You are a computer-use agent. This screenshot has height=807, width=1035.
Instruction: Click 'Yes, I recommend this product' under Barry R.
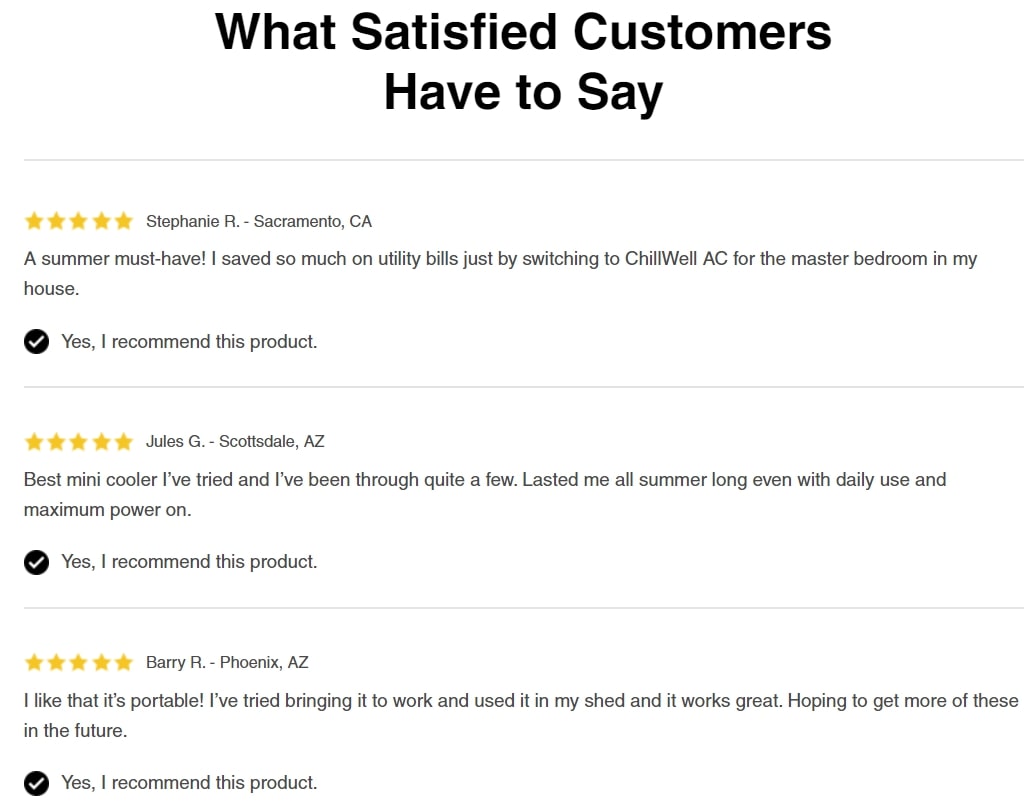coord(189,783)
